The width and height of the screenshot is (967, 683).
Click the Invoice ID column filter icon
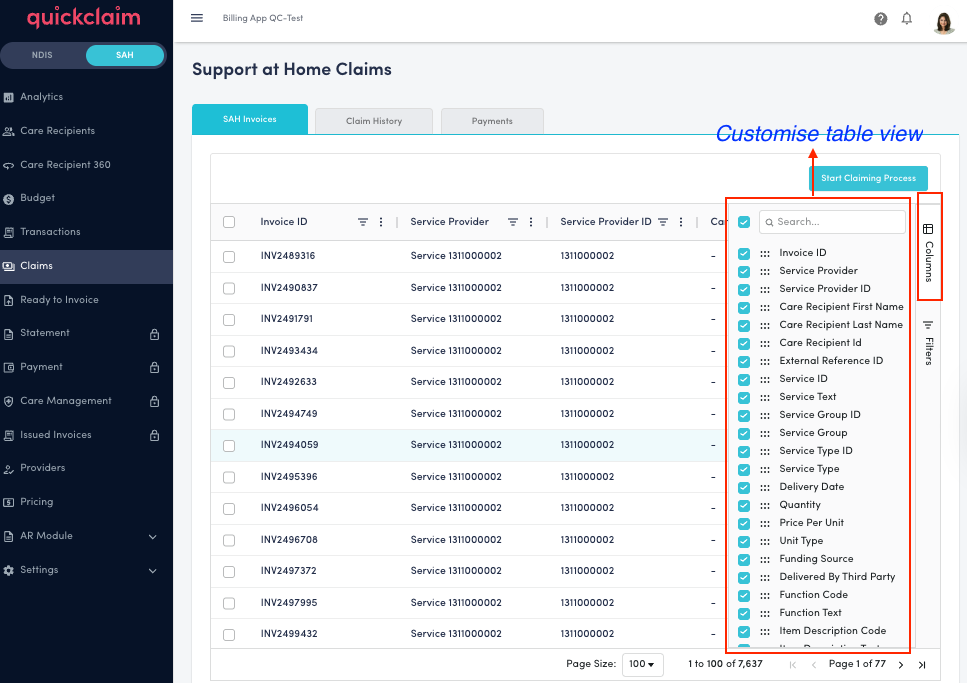pos(363,222)
